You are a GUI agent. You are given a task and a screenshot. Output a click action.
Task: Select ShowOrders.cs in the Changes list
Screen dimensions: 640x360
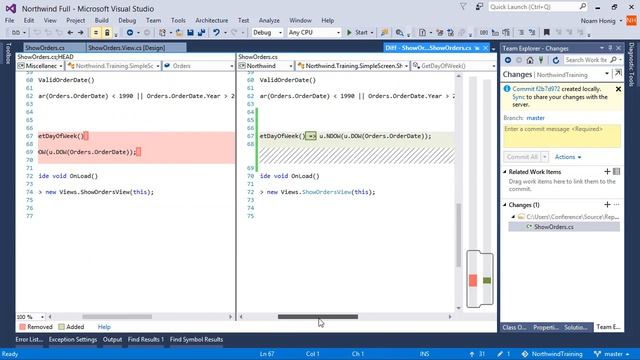click(564, 227)
